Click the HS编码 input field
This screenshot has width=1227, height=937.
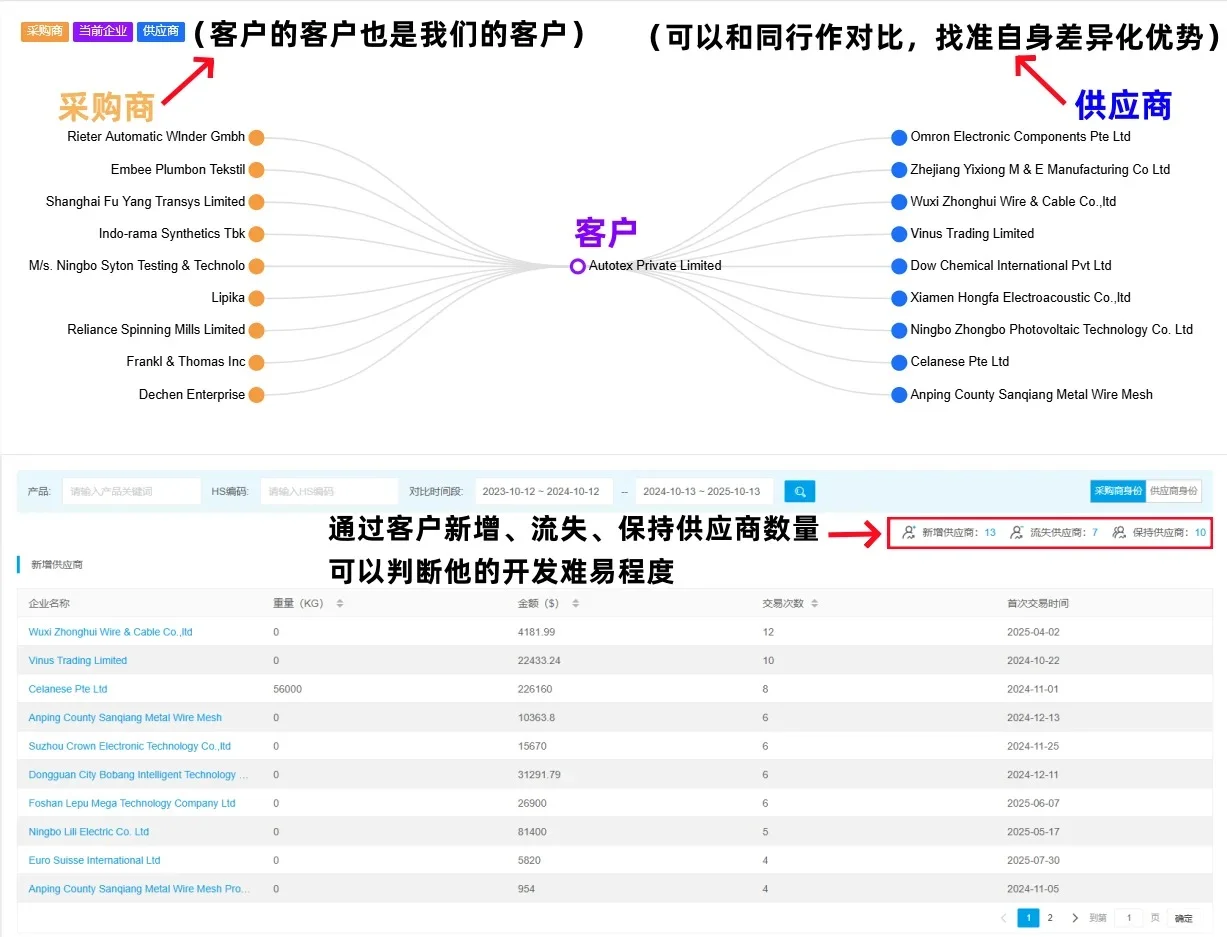[329, 491]
